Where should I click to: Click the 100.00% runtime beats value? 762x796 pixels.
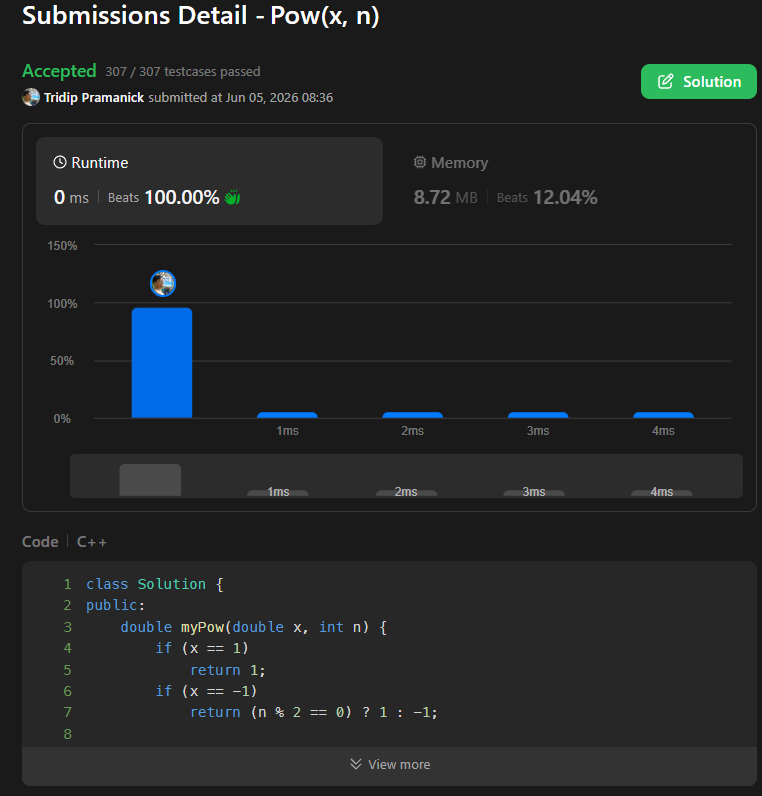[x=182, y=197]
